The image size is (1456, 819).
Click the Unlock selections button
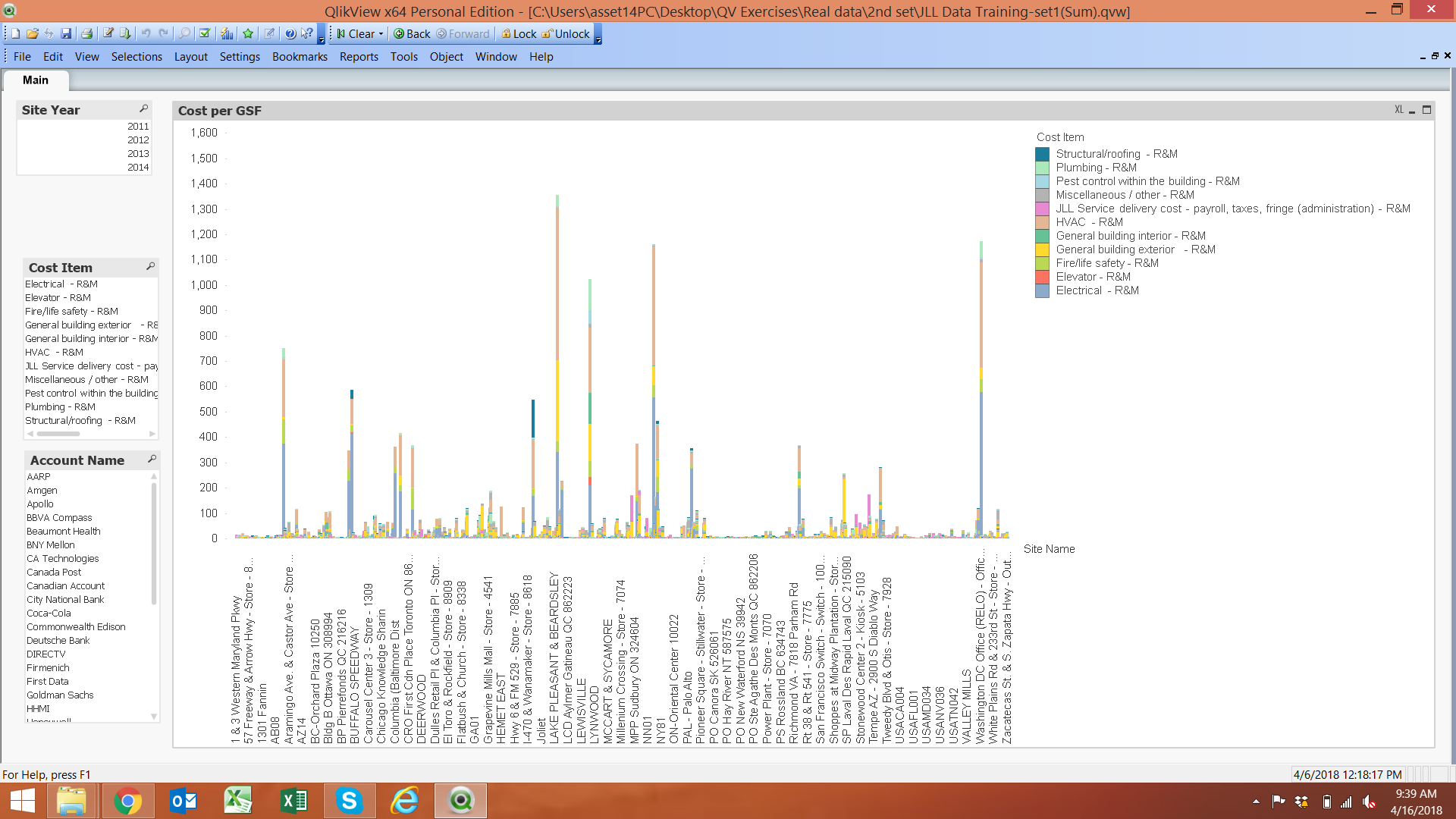point(566,34)
